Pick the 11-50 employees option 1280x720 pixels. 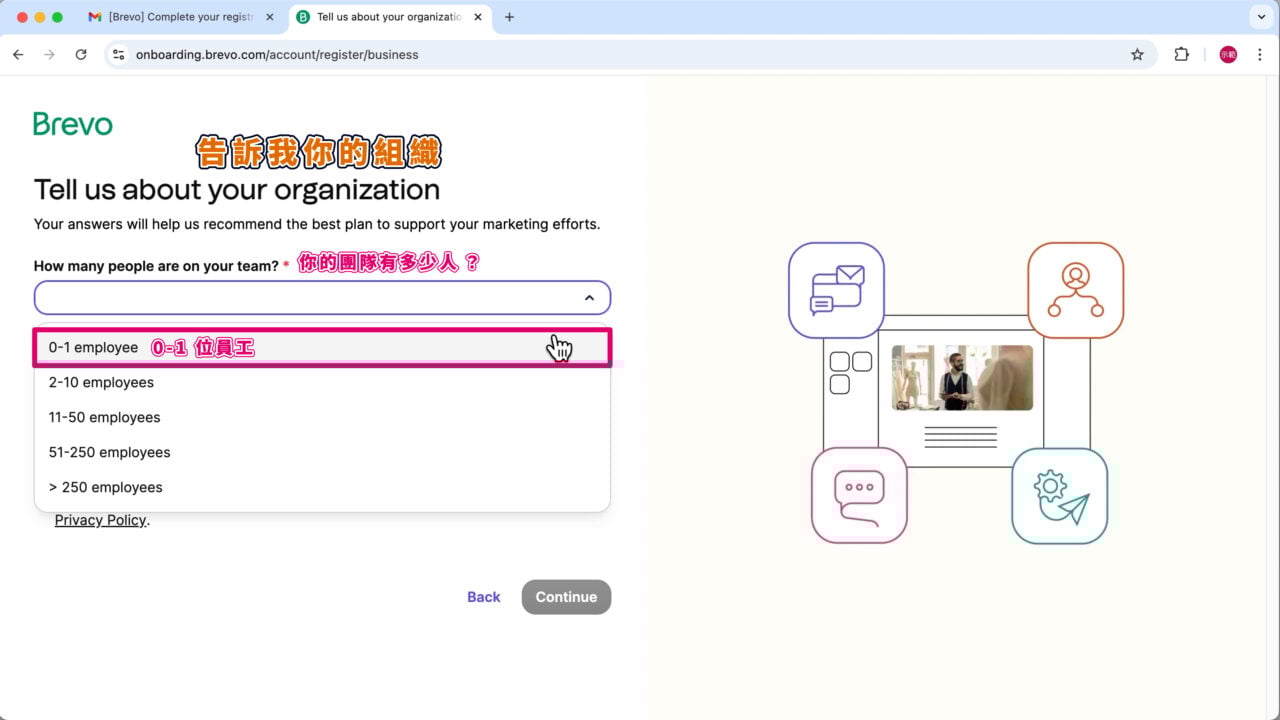104,418
